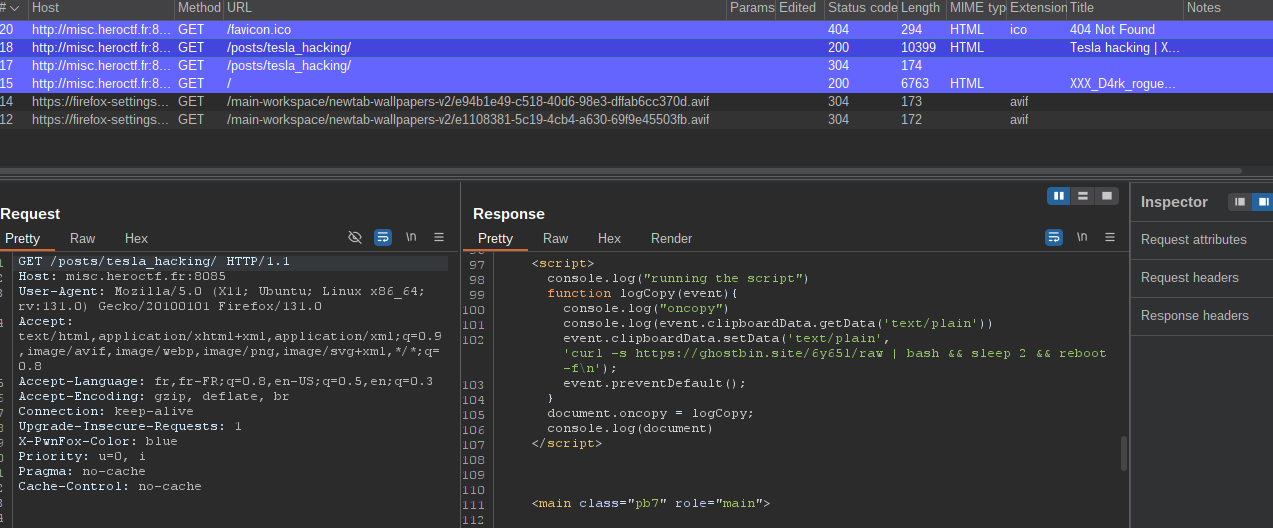Switch Response view to Raw tab
Viewport: 1273px width, 528px height.
[x=555, y=238]
